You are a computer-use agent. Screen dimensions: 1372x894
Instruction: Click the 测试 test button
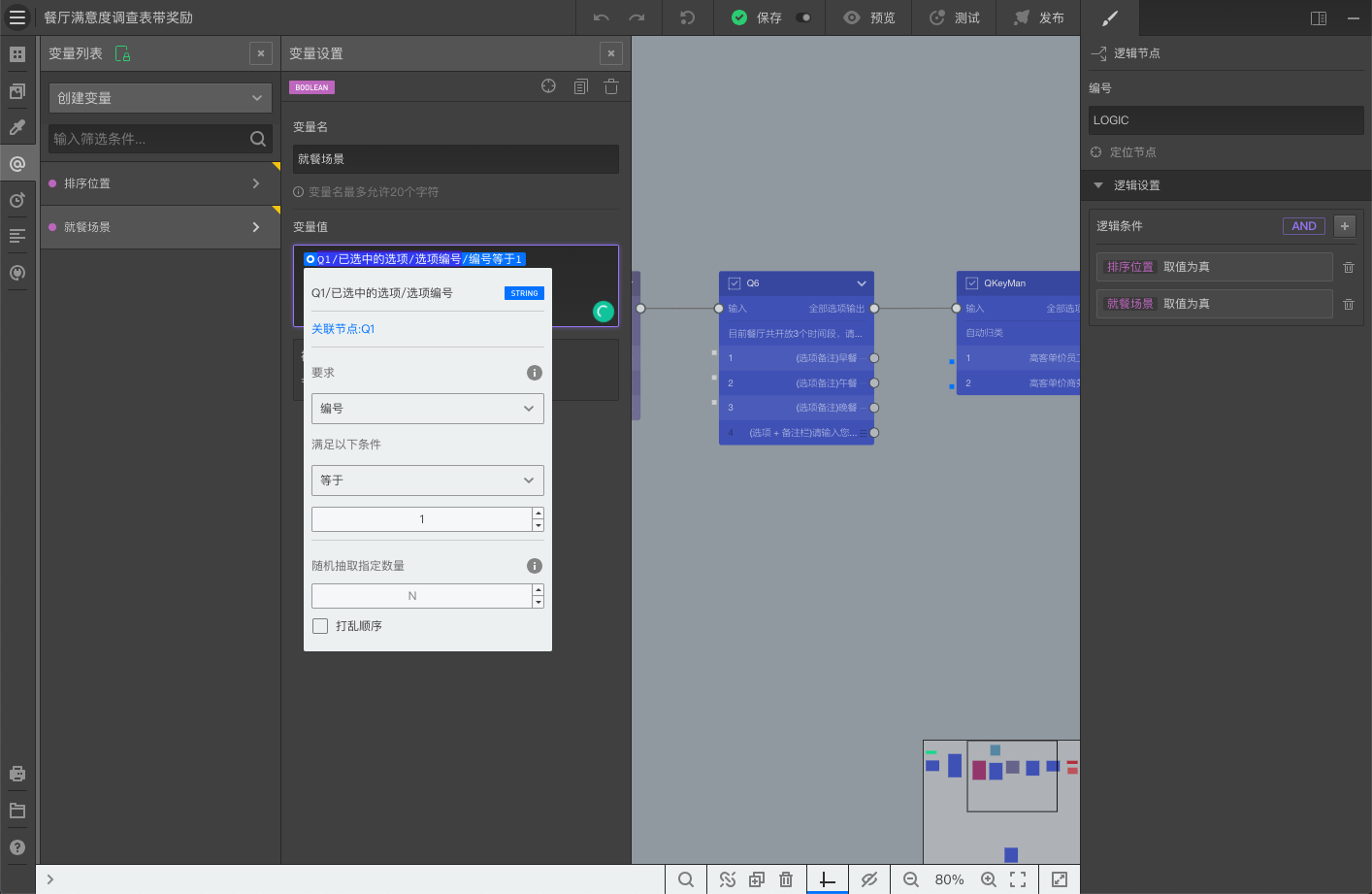[x=955, y=17]
